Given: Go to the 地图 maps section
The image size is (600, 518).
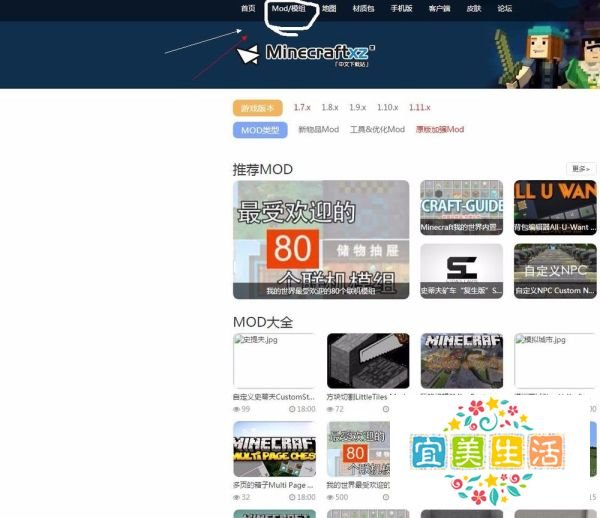Looking at the screenshot, I should tap(329, 8).
